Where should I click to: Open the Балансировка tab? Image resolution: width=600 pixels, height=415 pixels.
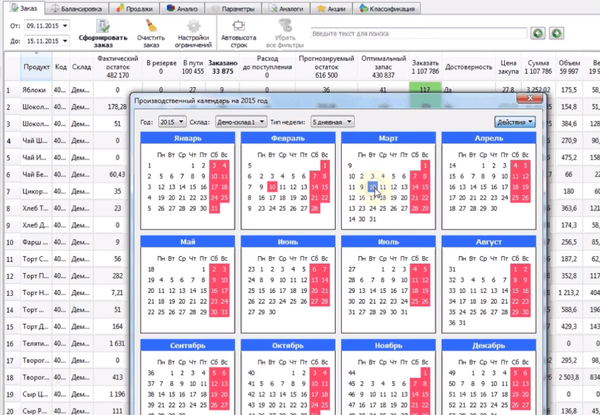77,8
